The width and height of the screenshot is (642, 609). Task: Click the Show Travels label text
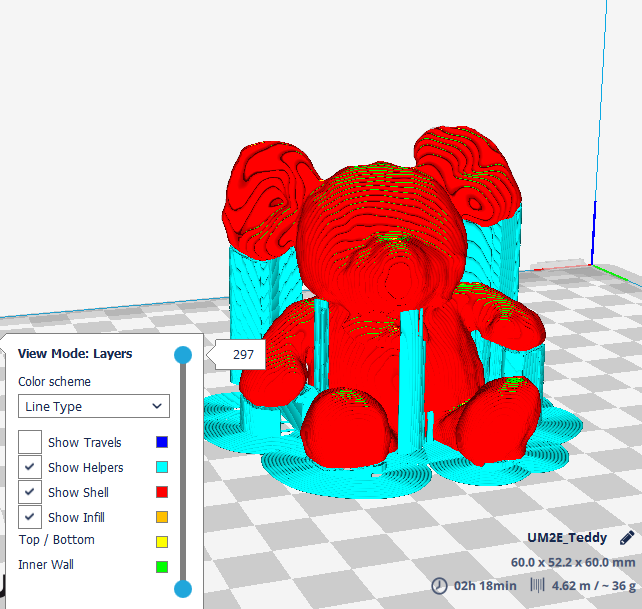(x=85, y=442)
